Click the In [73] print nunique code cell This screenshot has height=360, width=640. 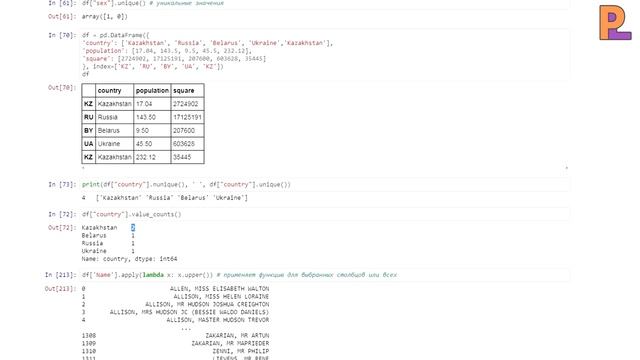click(x=324, y=184)
